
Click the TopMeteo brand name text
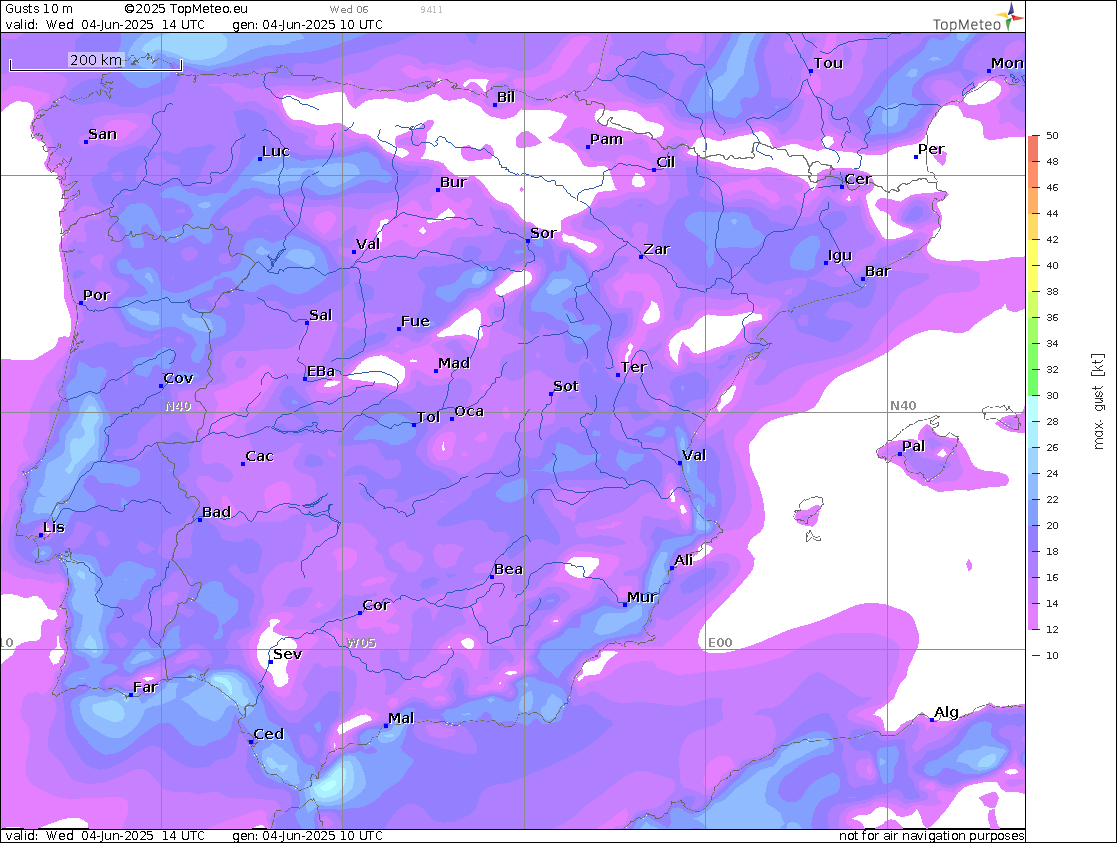coord(967,25)
